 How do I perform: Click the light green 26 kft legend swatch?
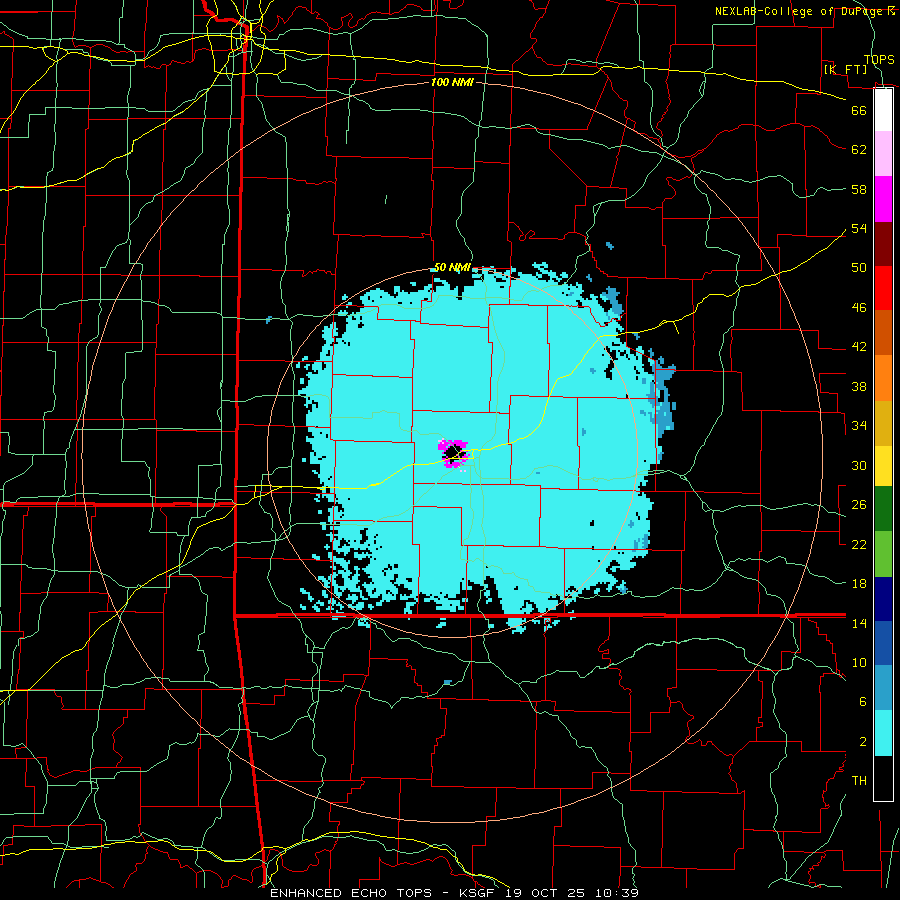[x=883, y=553]
